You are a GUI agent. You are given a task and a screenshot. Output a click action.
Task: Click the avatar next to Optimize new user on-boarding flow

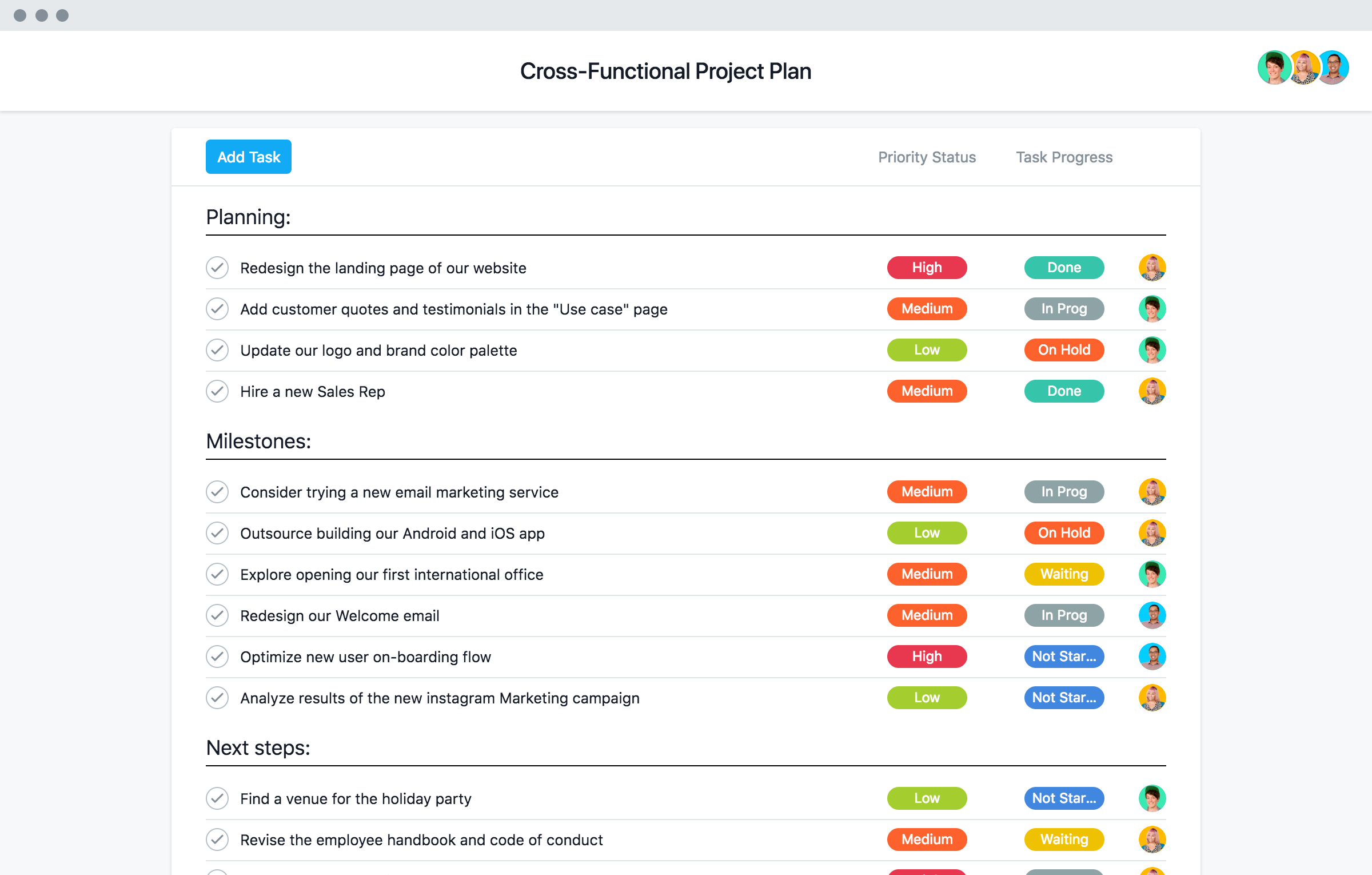[1152, 657]
